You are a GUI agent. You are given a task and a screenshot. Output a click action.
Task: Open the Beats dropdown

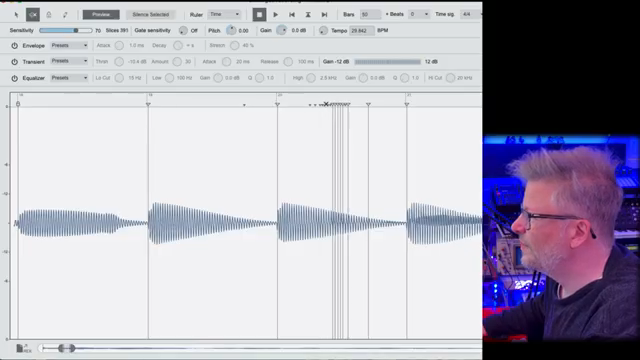pyautogui.click(x=419, y=14)
